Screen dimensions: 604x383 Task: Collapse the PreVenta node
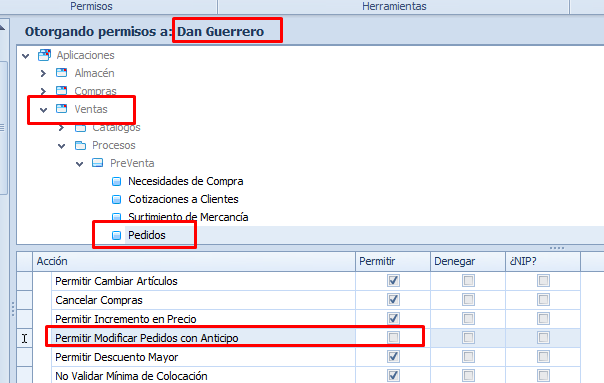80,164
